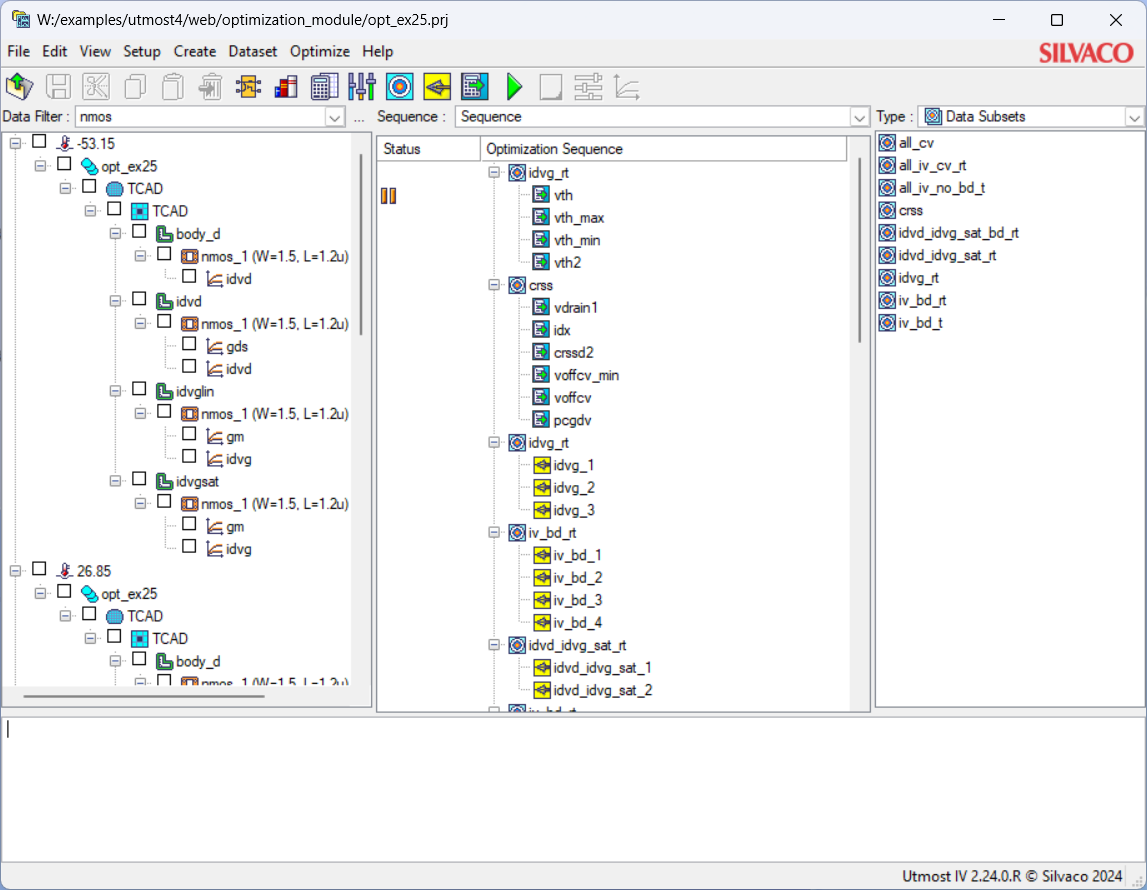Tick the gds checkbox
1147x890 pixels.
point(189,344)
